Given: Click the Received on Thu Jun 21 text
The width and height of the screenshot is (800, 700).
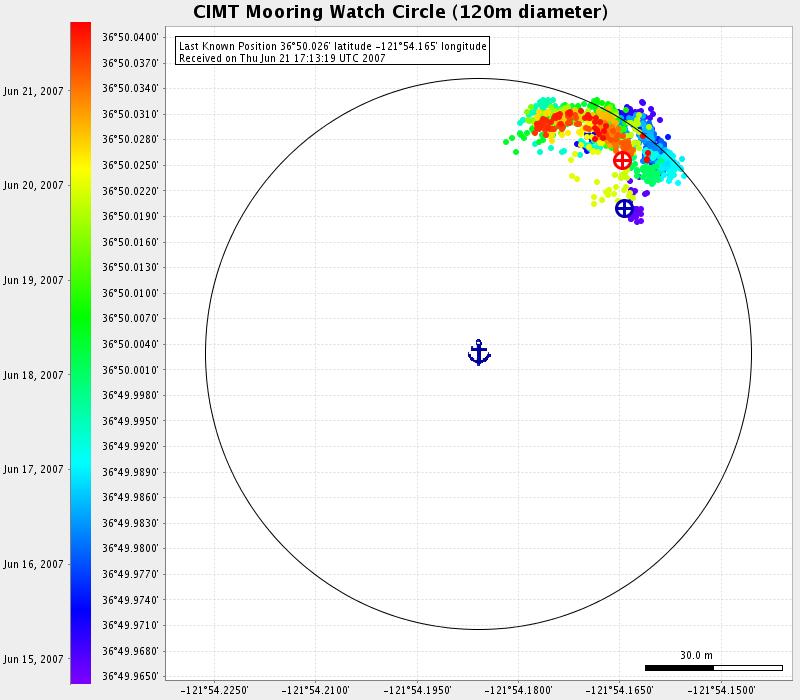Looking at the screenshot, I should [x=281, y=58].
